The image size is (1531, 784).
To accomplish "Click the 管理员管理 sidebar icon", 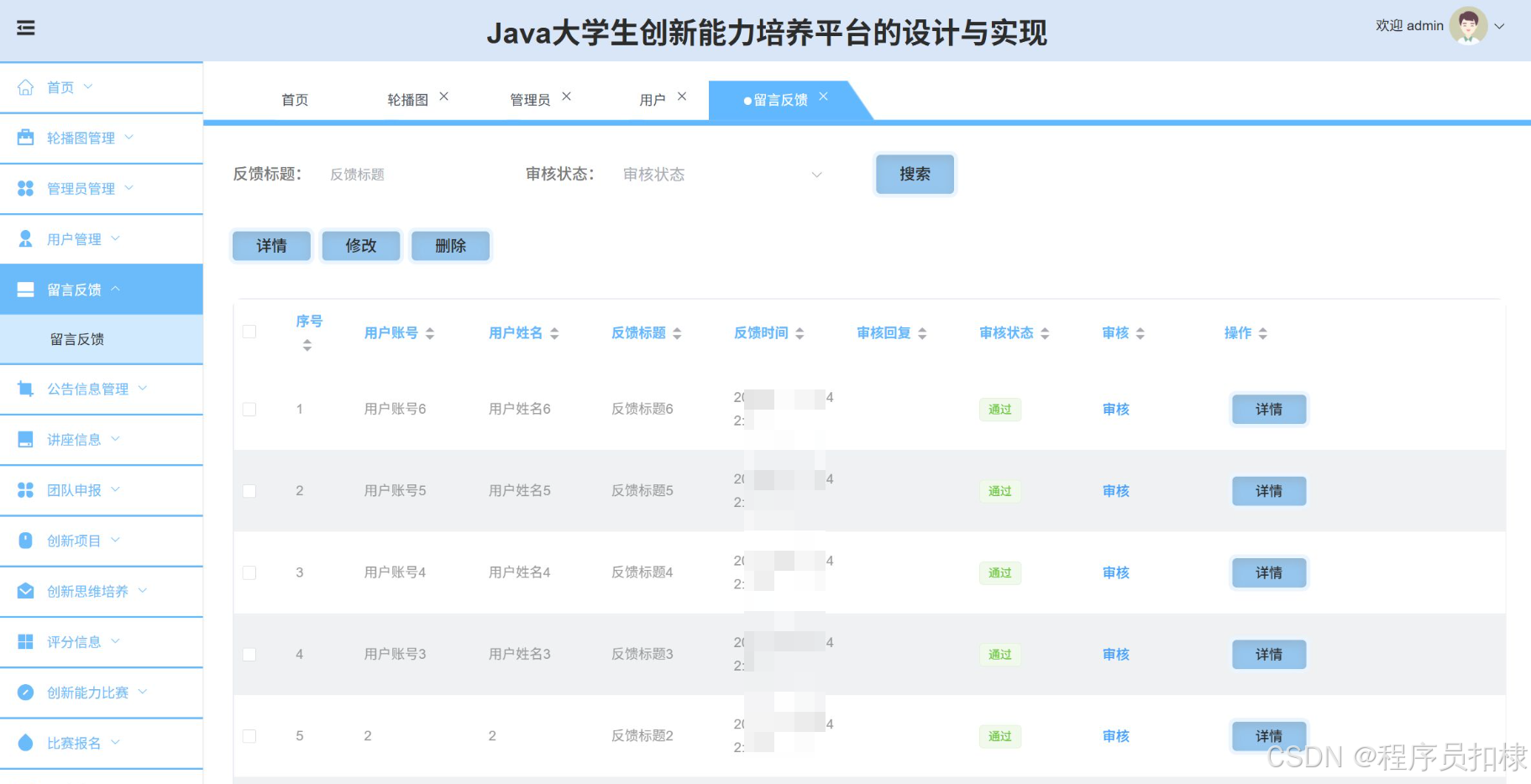I will pos(24,188).
